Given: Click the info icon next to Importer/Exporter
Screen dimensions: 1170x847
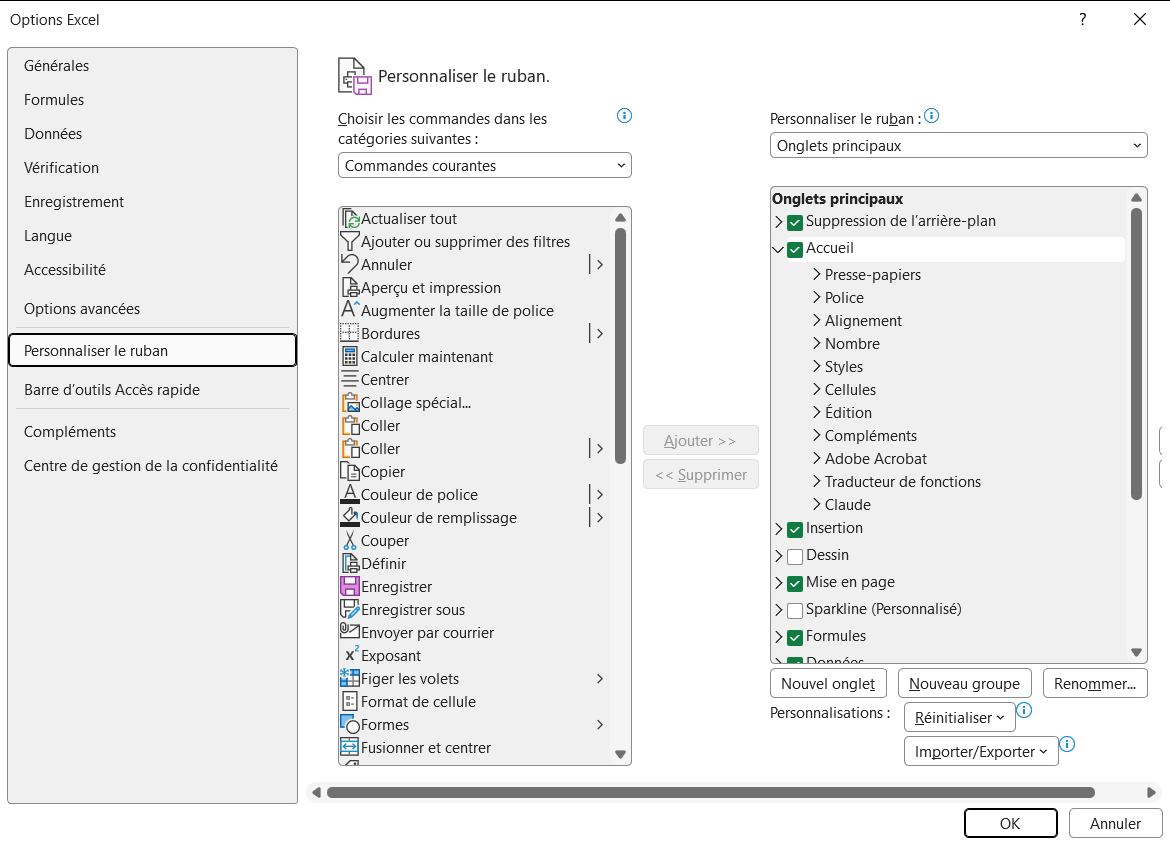Looking at the screenshot, I should click(x=1068, y=744).
